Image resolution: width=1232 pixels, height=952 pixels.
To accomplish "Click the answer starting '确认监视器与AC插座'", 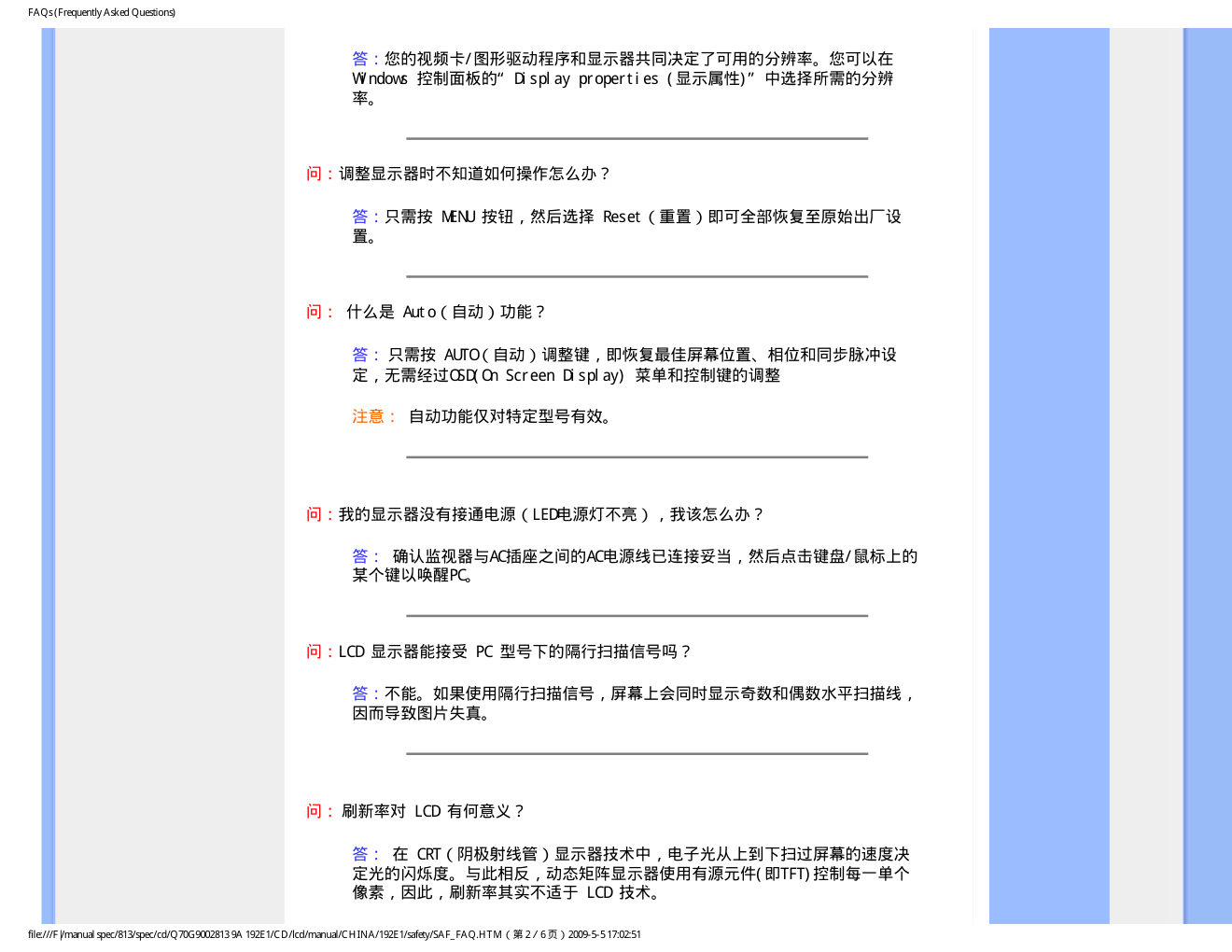I will [635, 566].
